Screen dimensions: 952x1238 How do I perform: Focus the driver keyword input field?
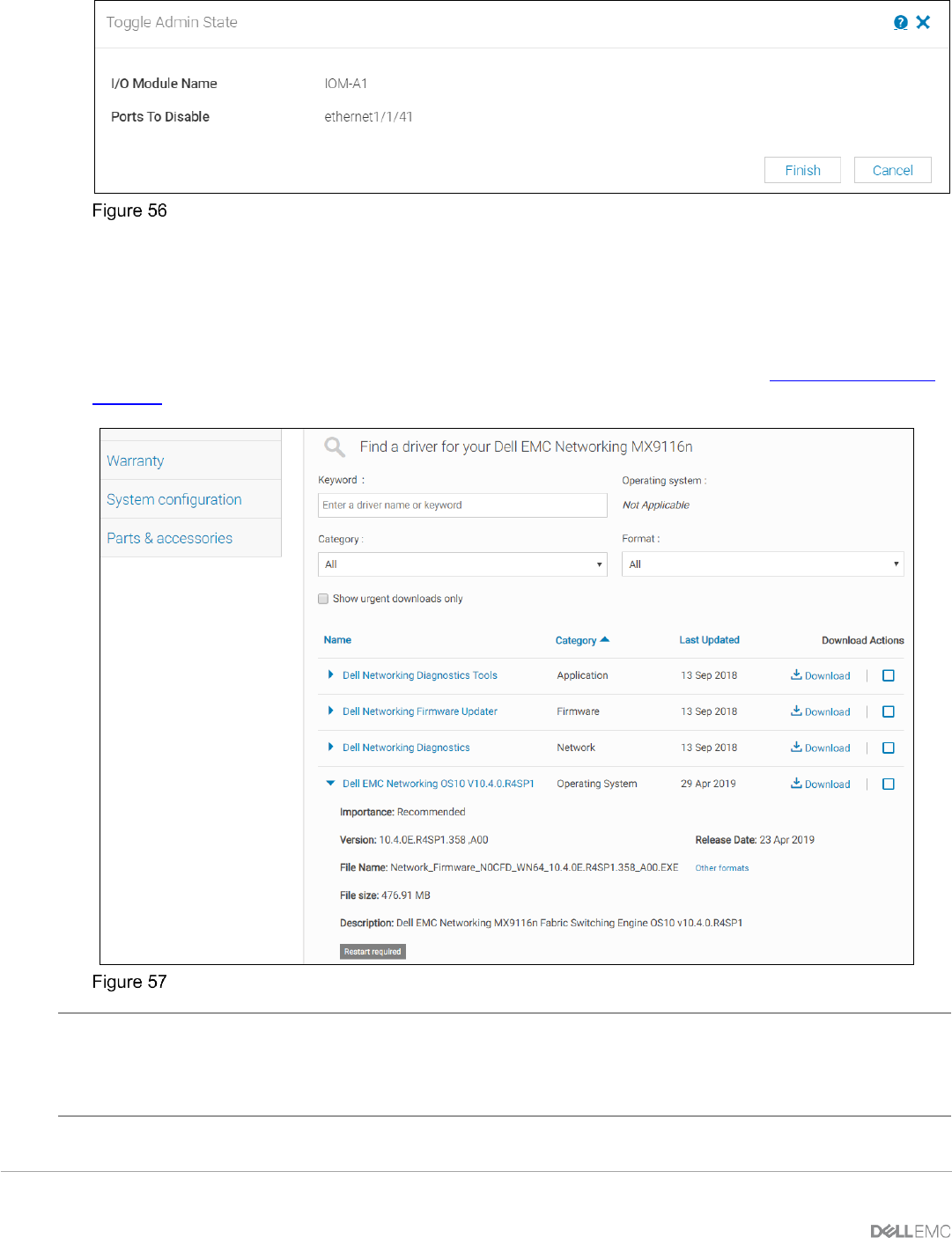click(x=462, y=505)
